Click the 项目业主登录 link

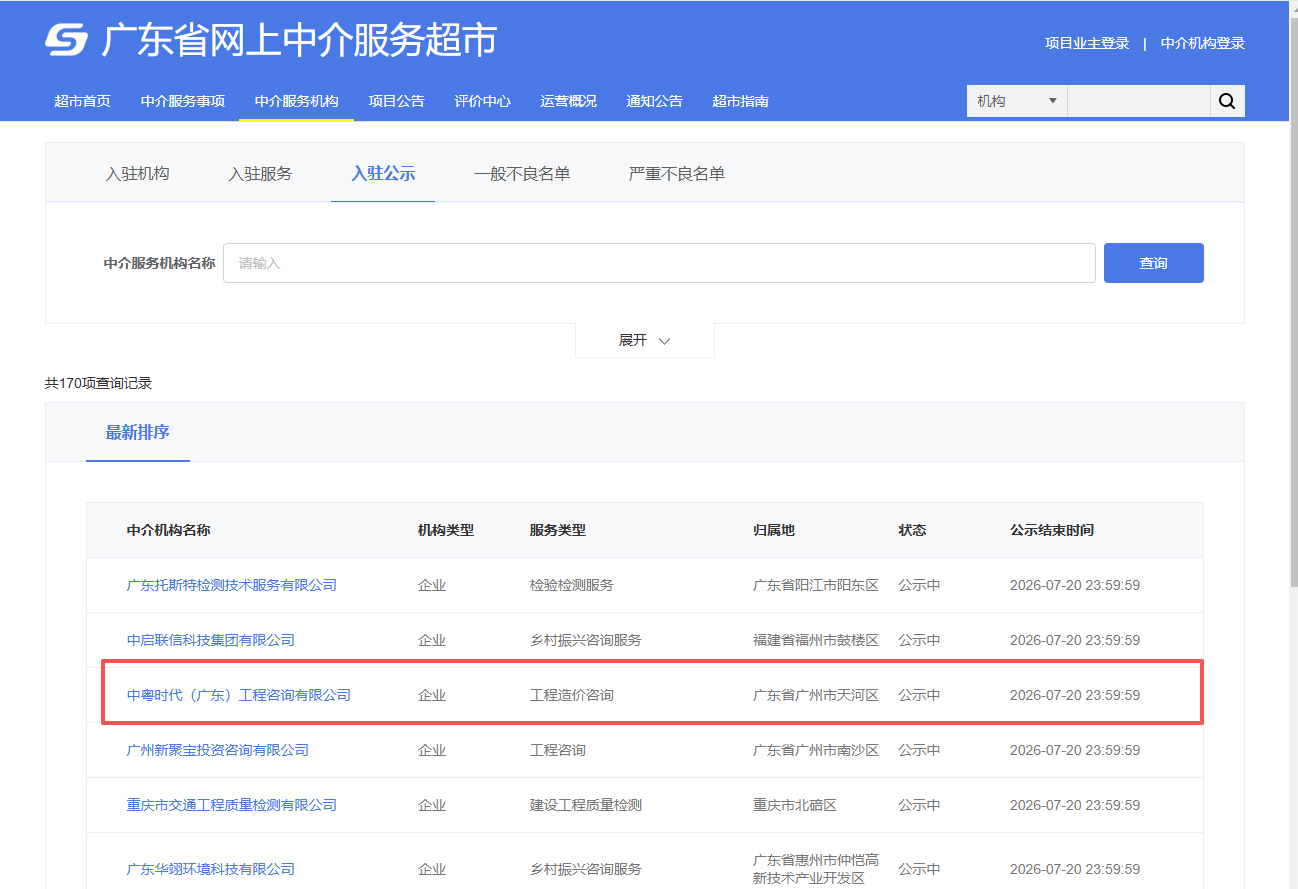click(1087, 43)
